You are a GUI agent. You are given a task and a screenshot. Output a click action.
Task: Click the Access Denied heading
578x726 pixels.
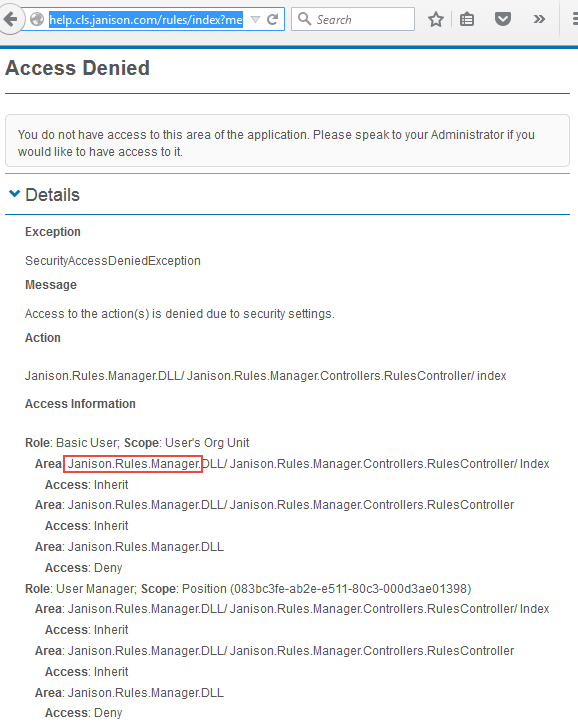pyautogui.click(x=77, y=68)
